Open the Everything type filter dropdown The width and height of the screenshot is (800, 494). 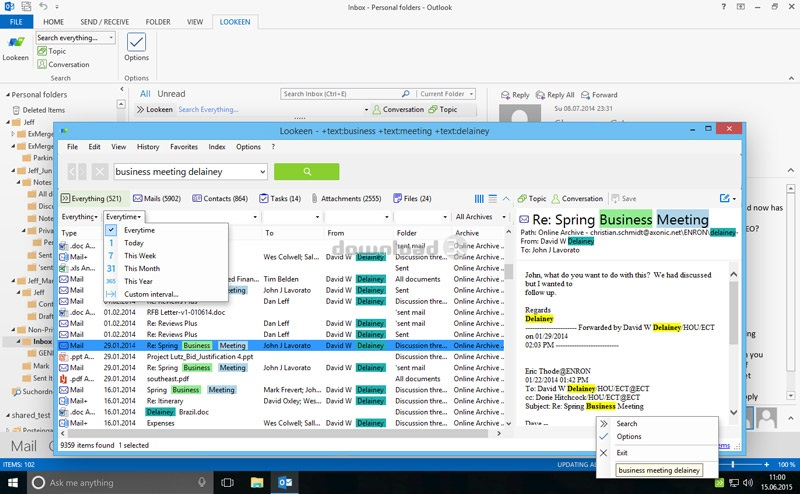coord(80,217)
